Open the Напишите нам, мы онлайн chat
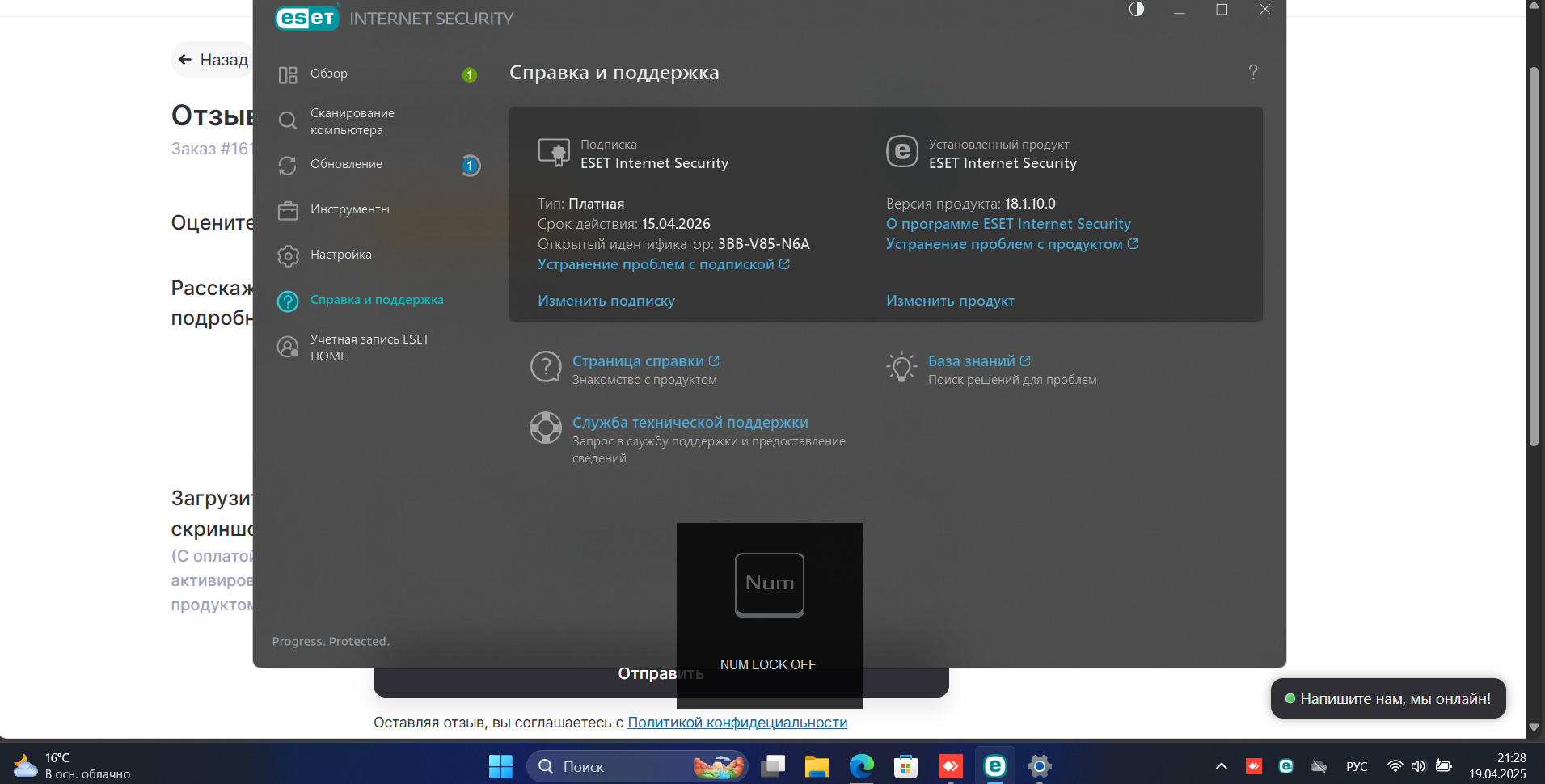Viewport: 1545px width, 784px height. point(1388,699)
